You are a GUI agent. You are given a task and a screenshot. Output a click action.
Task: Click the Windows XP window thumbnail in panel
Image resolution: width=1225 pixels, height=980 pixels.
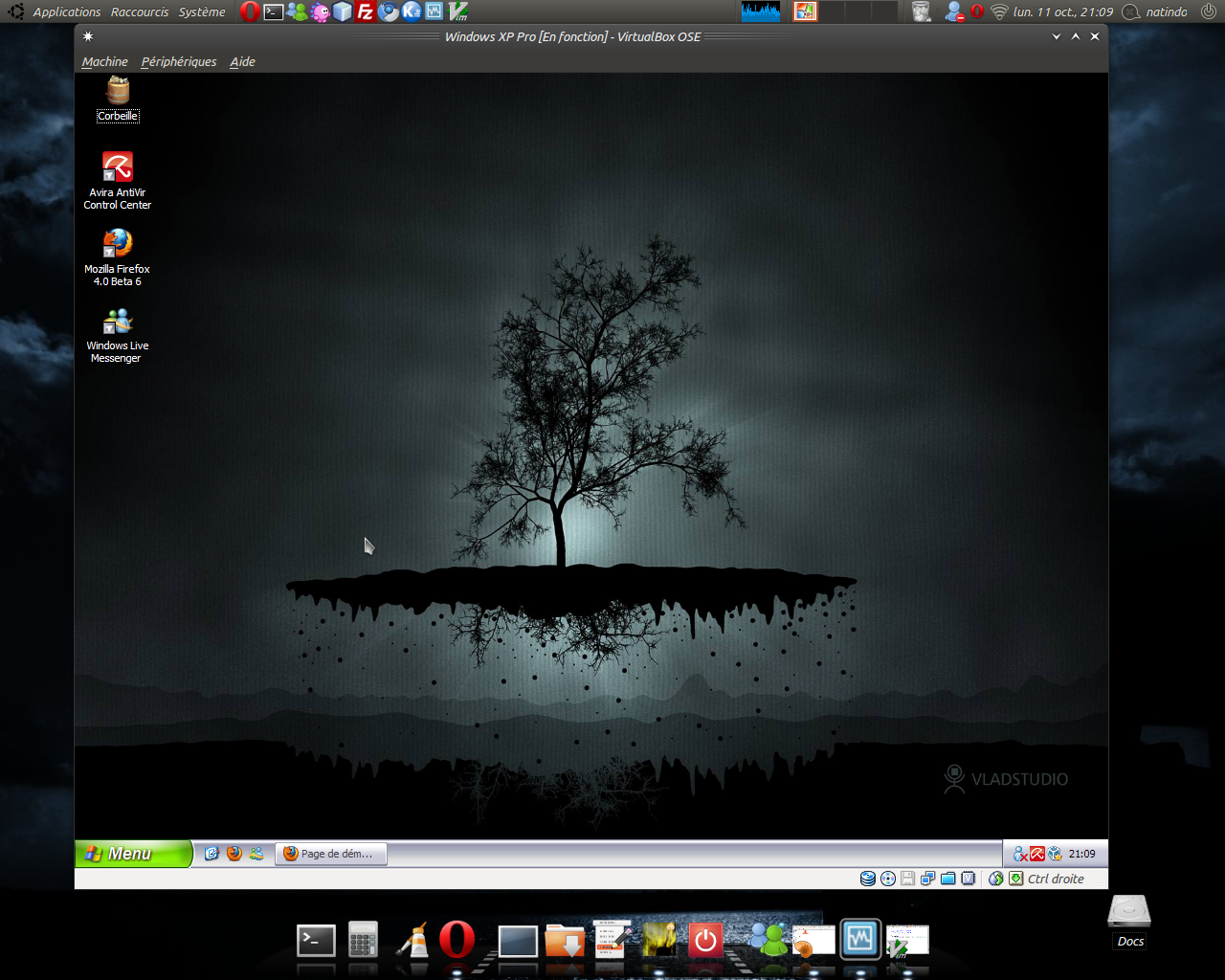coord(806,11)
